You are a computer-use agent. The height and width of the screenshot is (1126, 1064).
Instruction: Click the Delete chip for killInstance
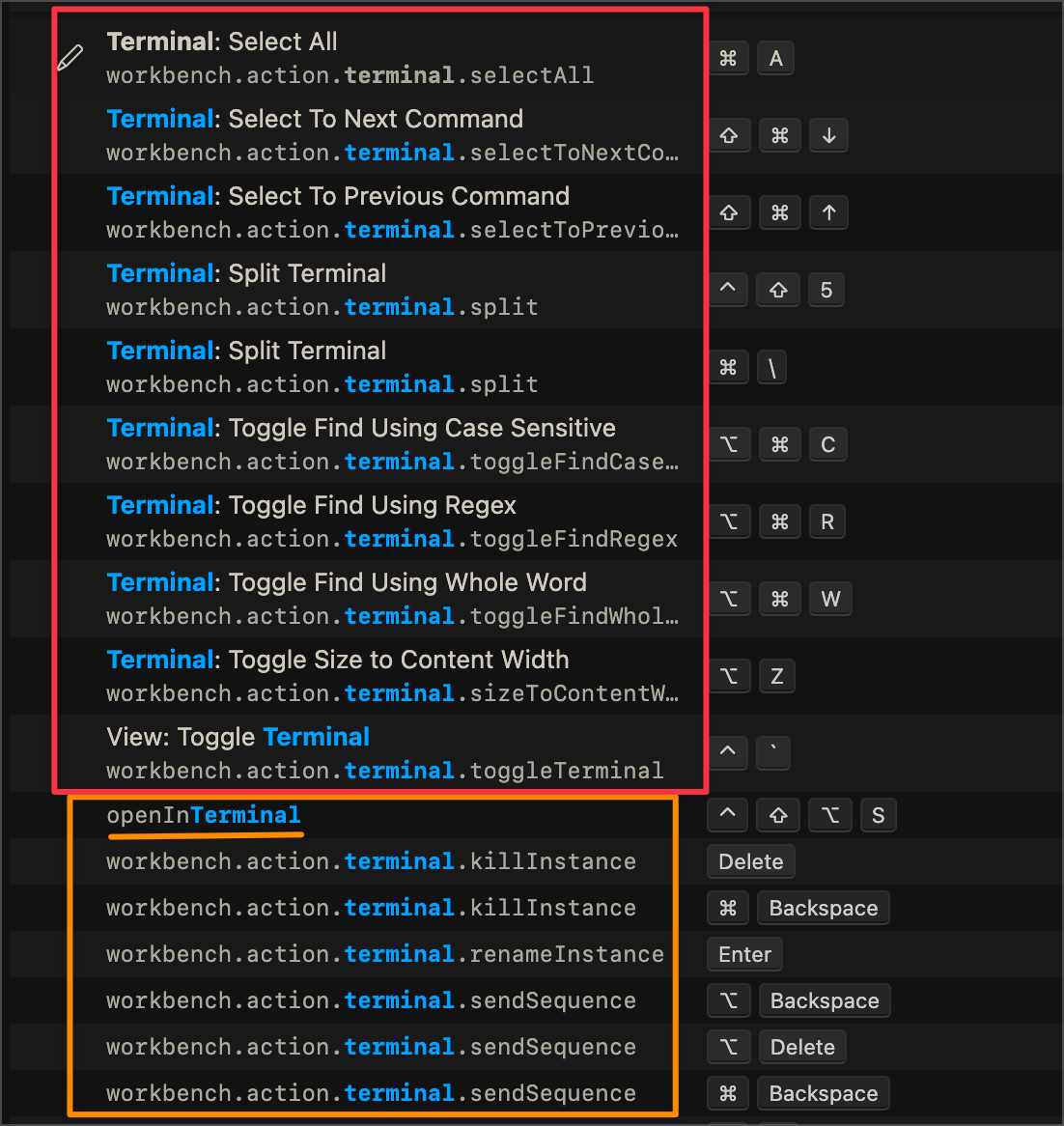tap(750, 861)
